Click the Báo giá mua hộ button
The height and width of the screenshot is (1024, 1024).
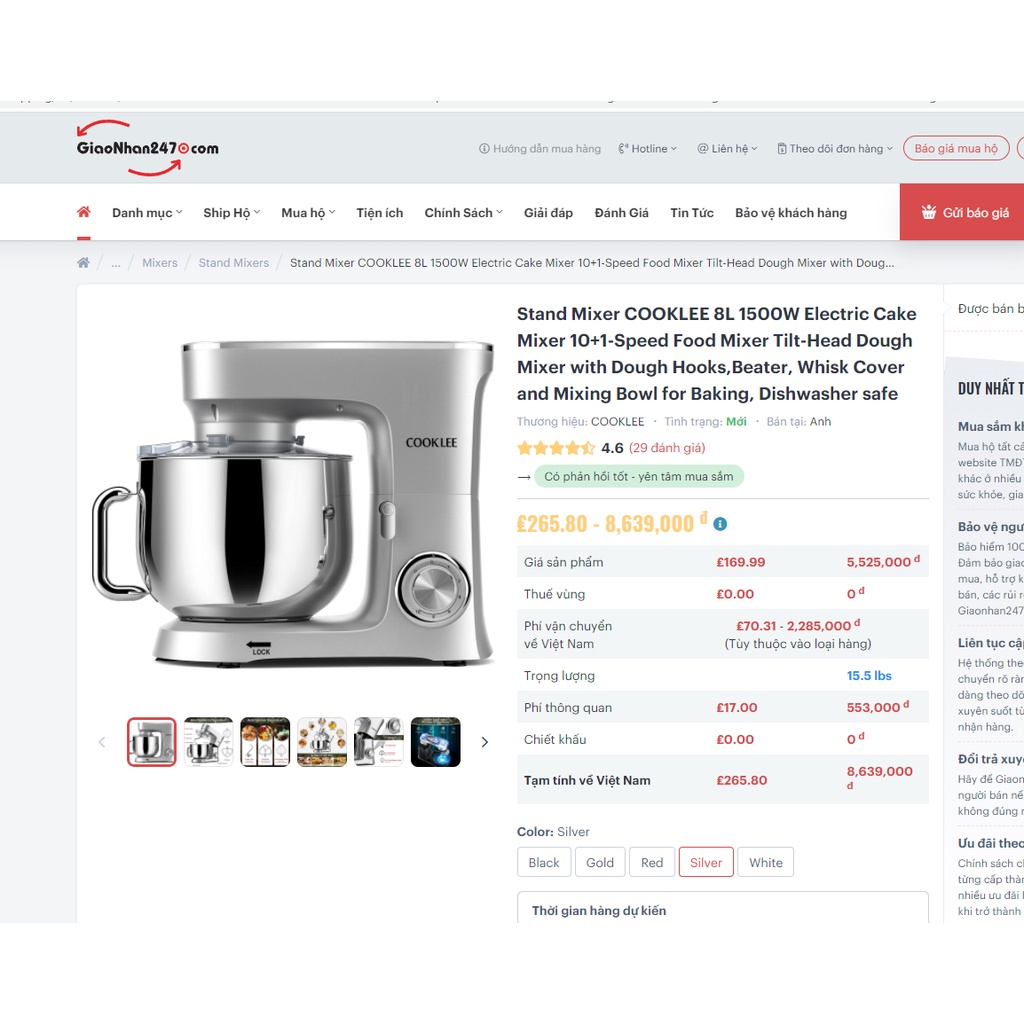pyautogui.click(x=956, y=148)
